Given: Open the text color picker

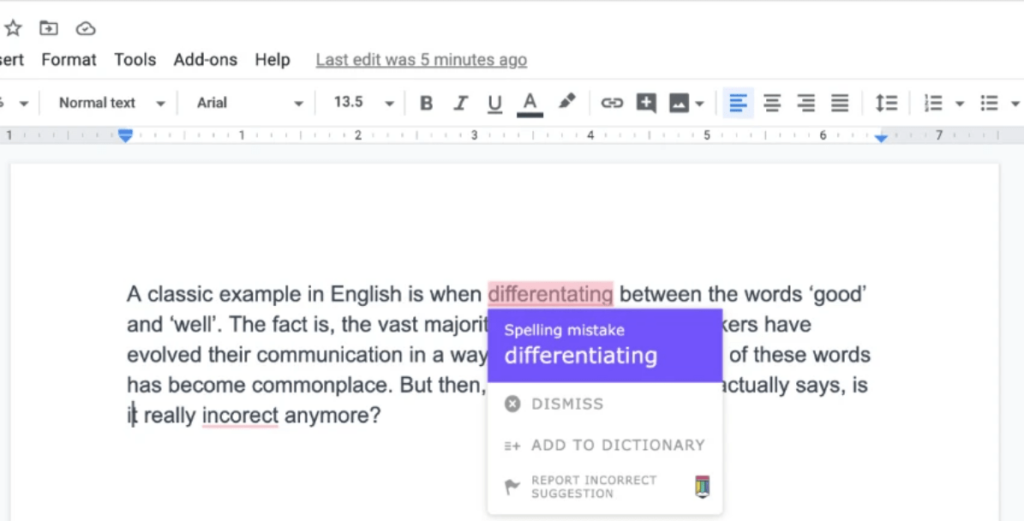Looking at the screenshot, I should tap(530, 104).
